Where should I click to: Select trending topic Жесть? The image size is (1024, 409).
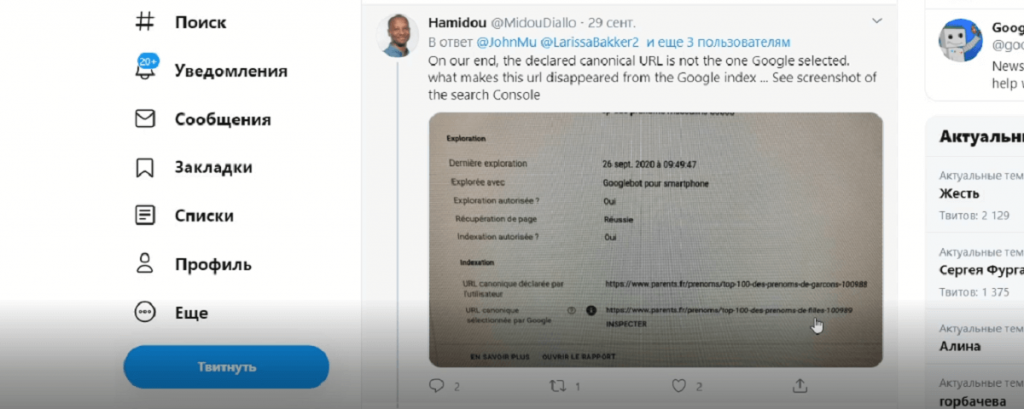click(959, 194)
